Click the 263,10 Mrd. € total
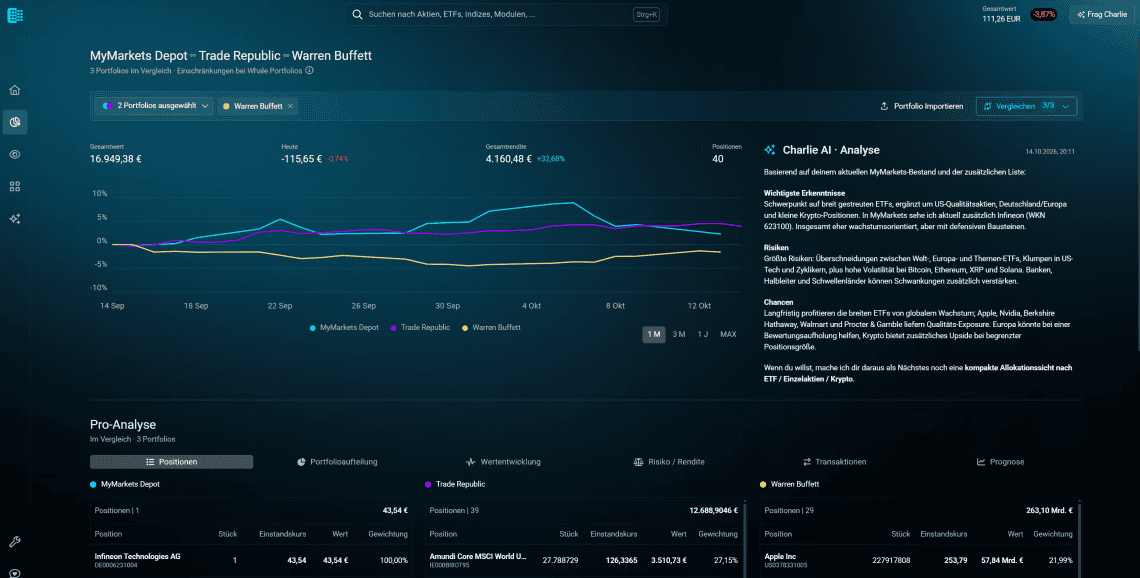This screenshot has width=1140, height=578. point(1049,510)
